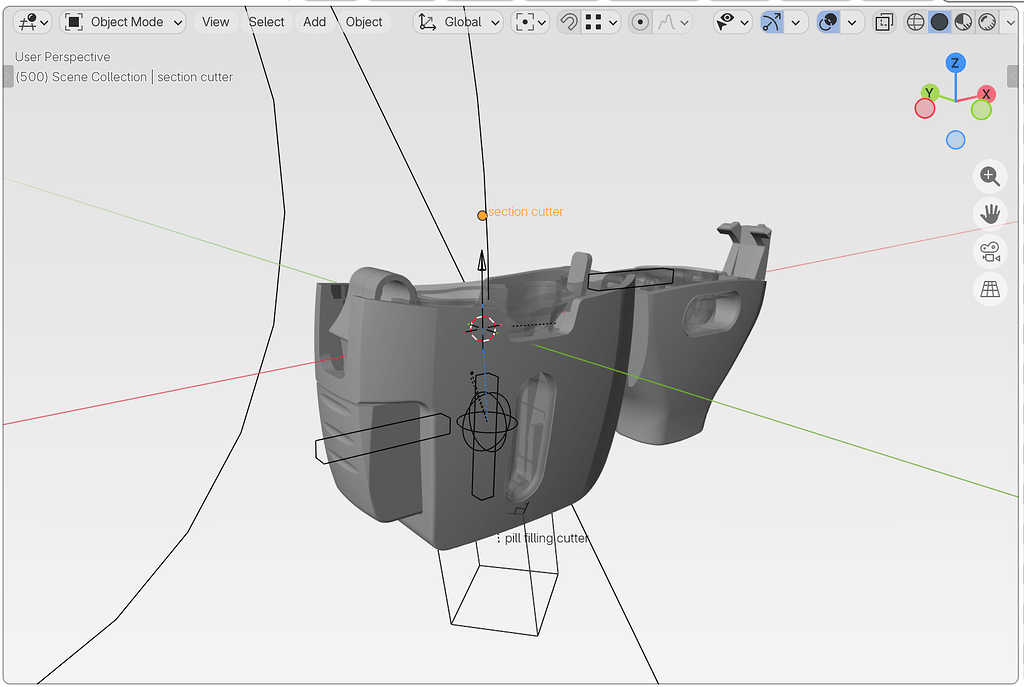Click the orange section cutter origin point
The image size is (1024, 687).
482,215
